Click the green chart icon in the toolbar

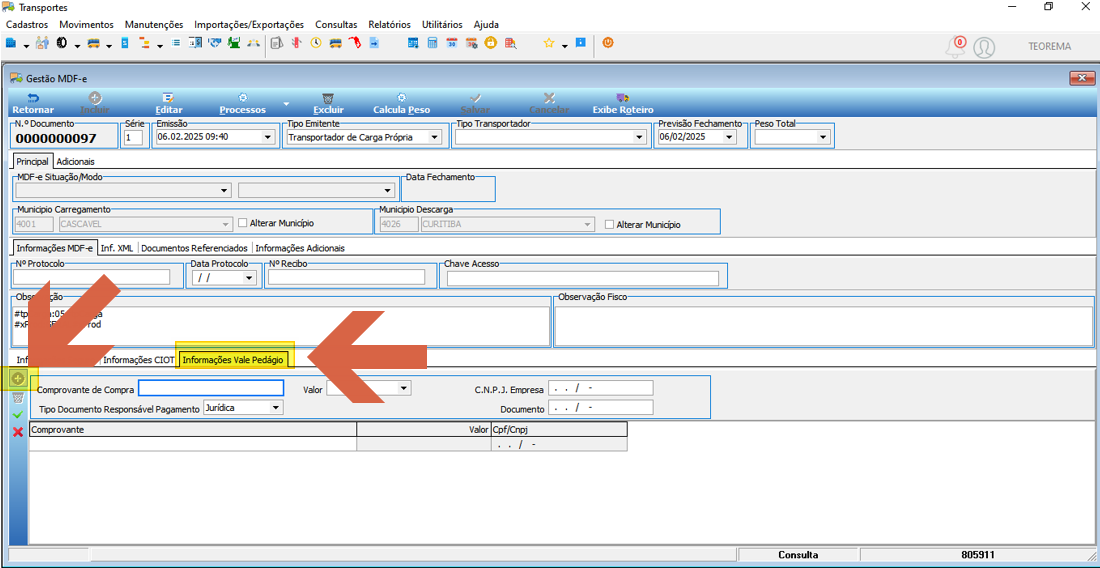[x=234, y=43]
